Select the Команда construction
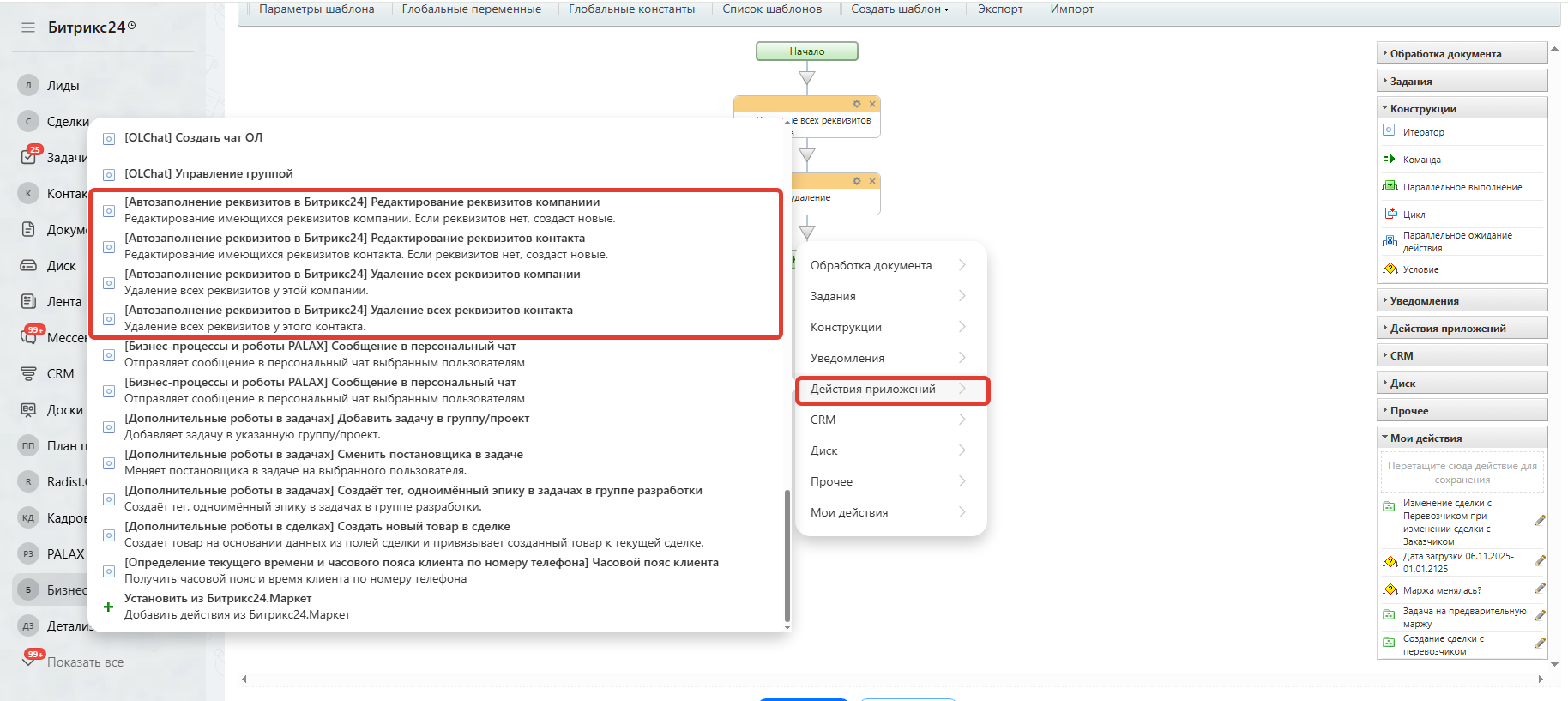The image size is (1568, 701). pos(1421,160)
